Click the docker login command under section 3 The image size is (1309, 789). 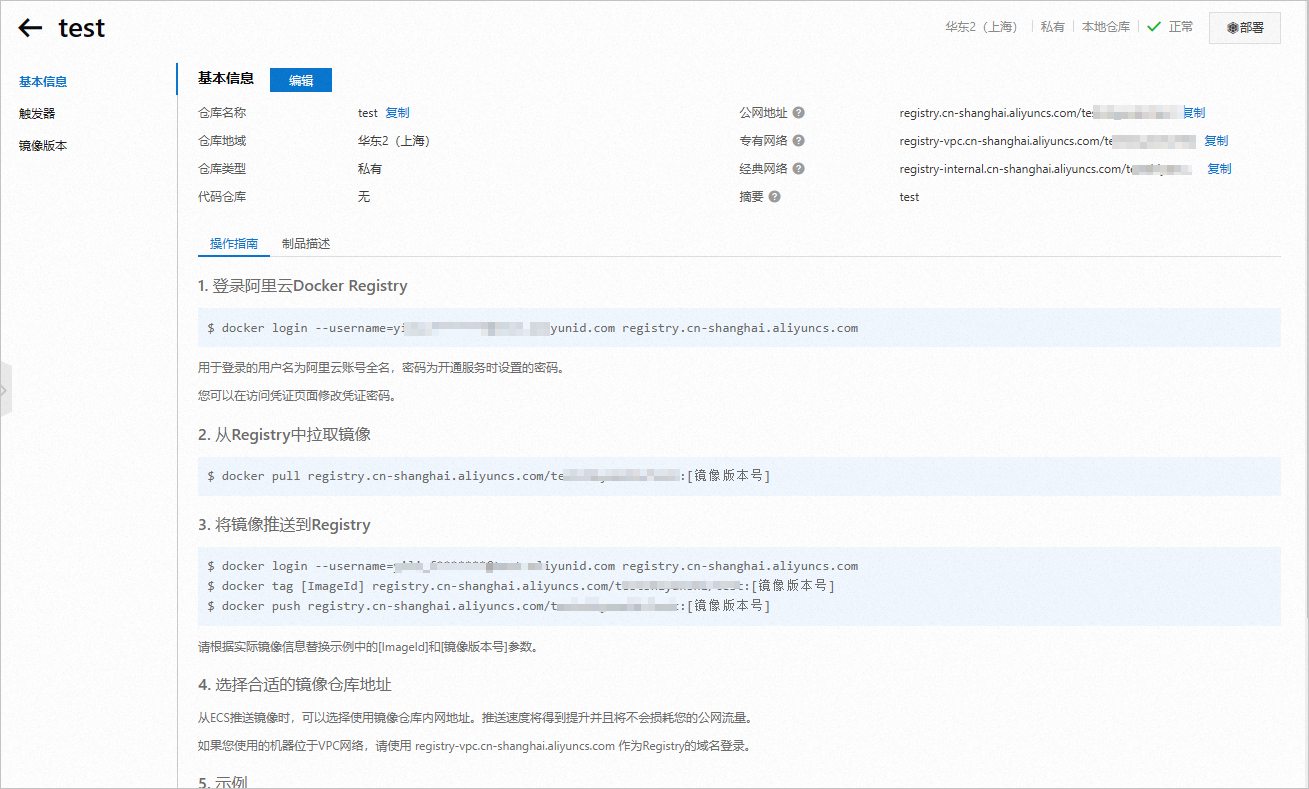click(x=533, y=566)
